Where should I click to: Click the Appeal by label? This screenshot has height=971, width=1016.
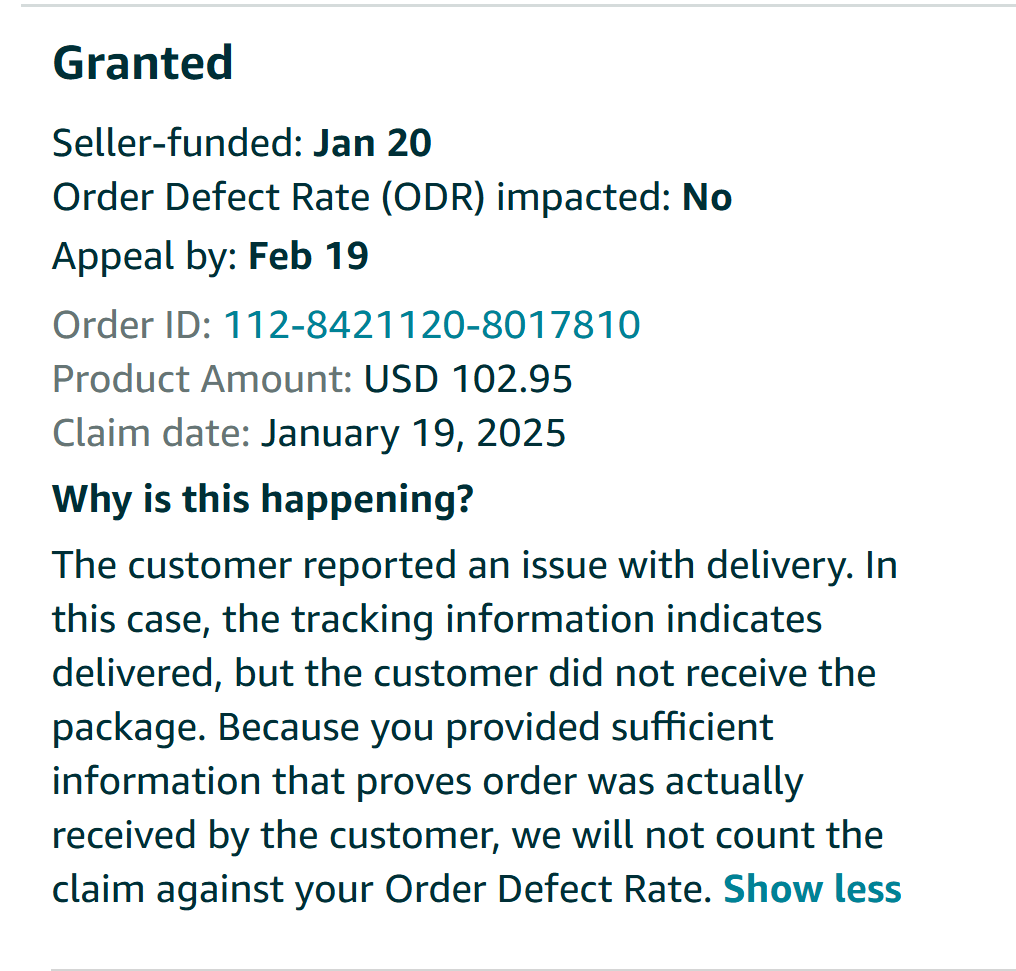pyautogui.click(x=145, y=257)
